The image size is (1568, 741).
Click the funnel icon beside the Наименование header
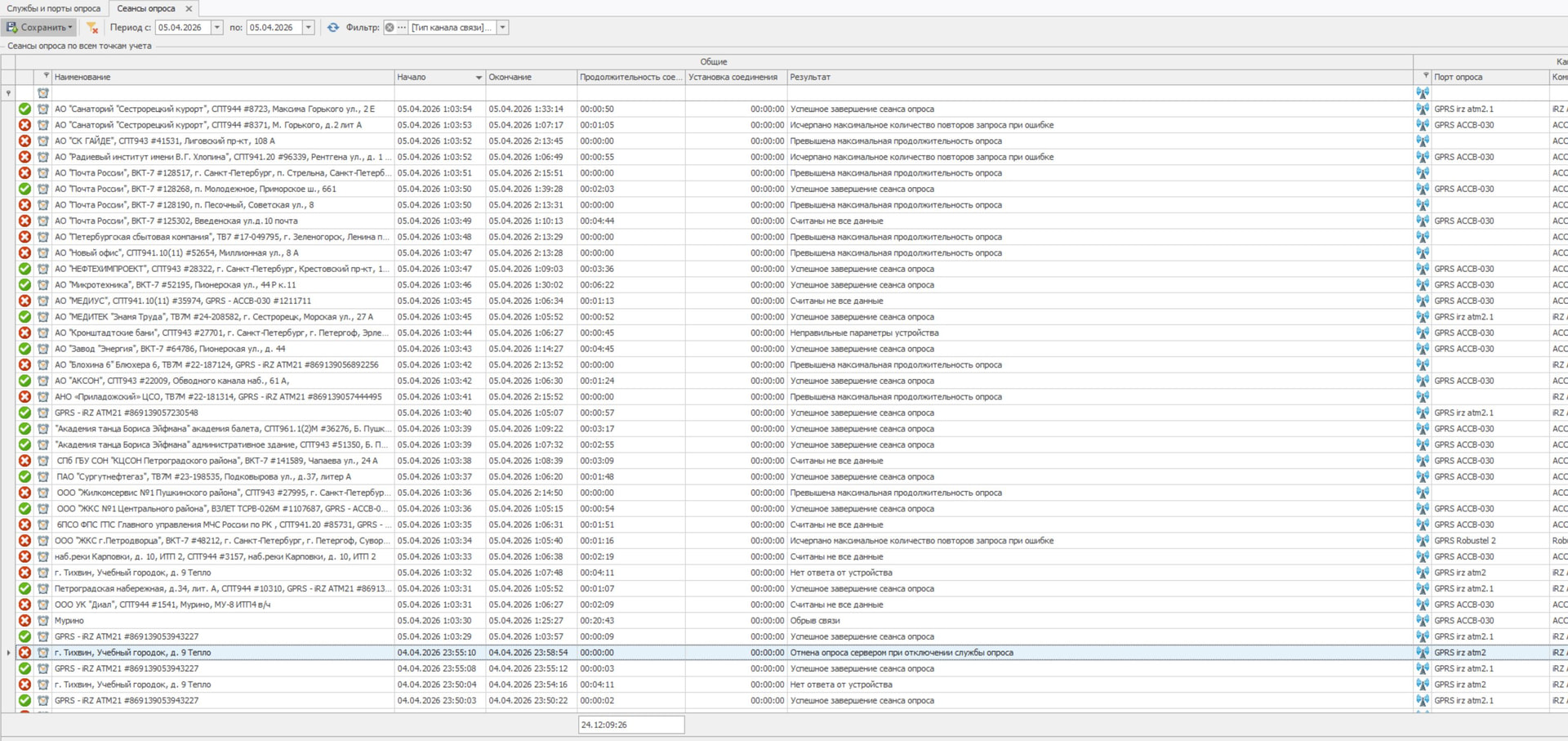click(x=46, y=76)
